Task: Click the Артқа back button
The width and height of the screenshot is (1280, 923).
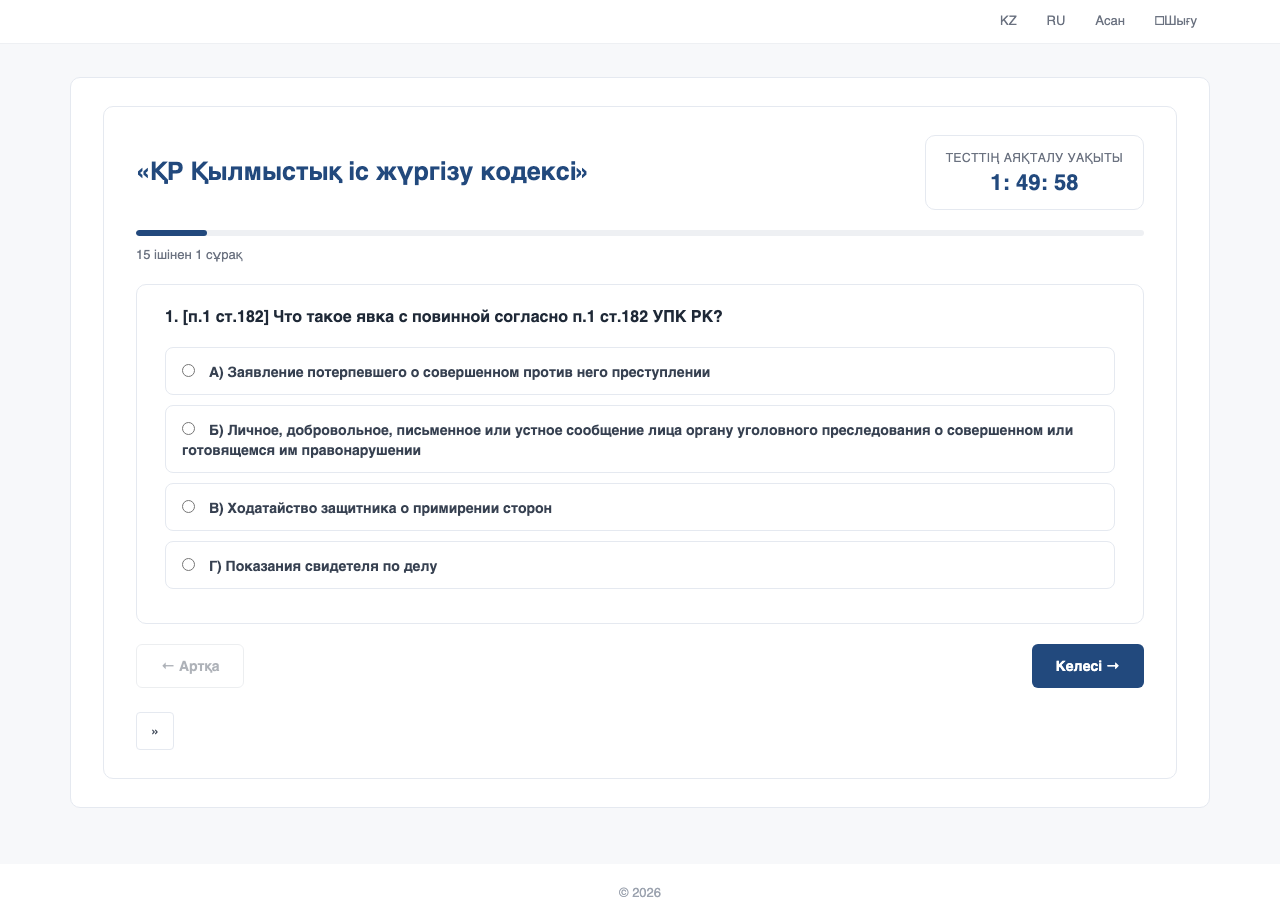Action: coord(190,666)
